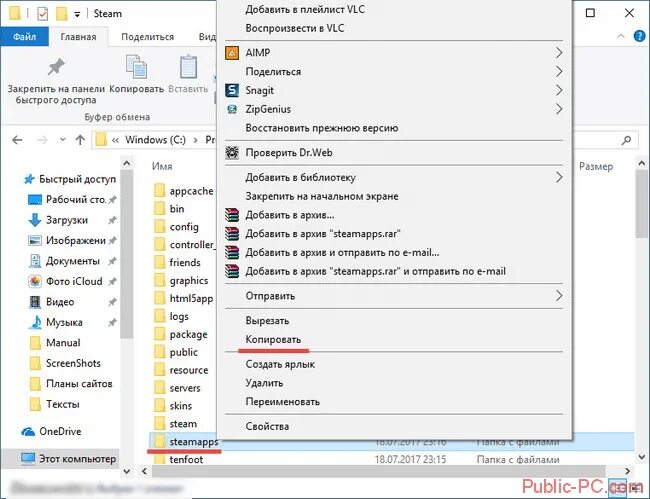Open the Планы сайтов sidebar folder
Image resolution: width=650 pixels, height=499 pixels.
point(79,383)
